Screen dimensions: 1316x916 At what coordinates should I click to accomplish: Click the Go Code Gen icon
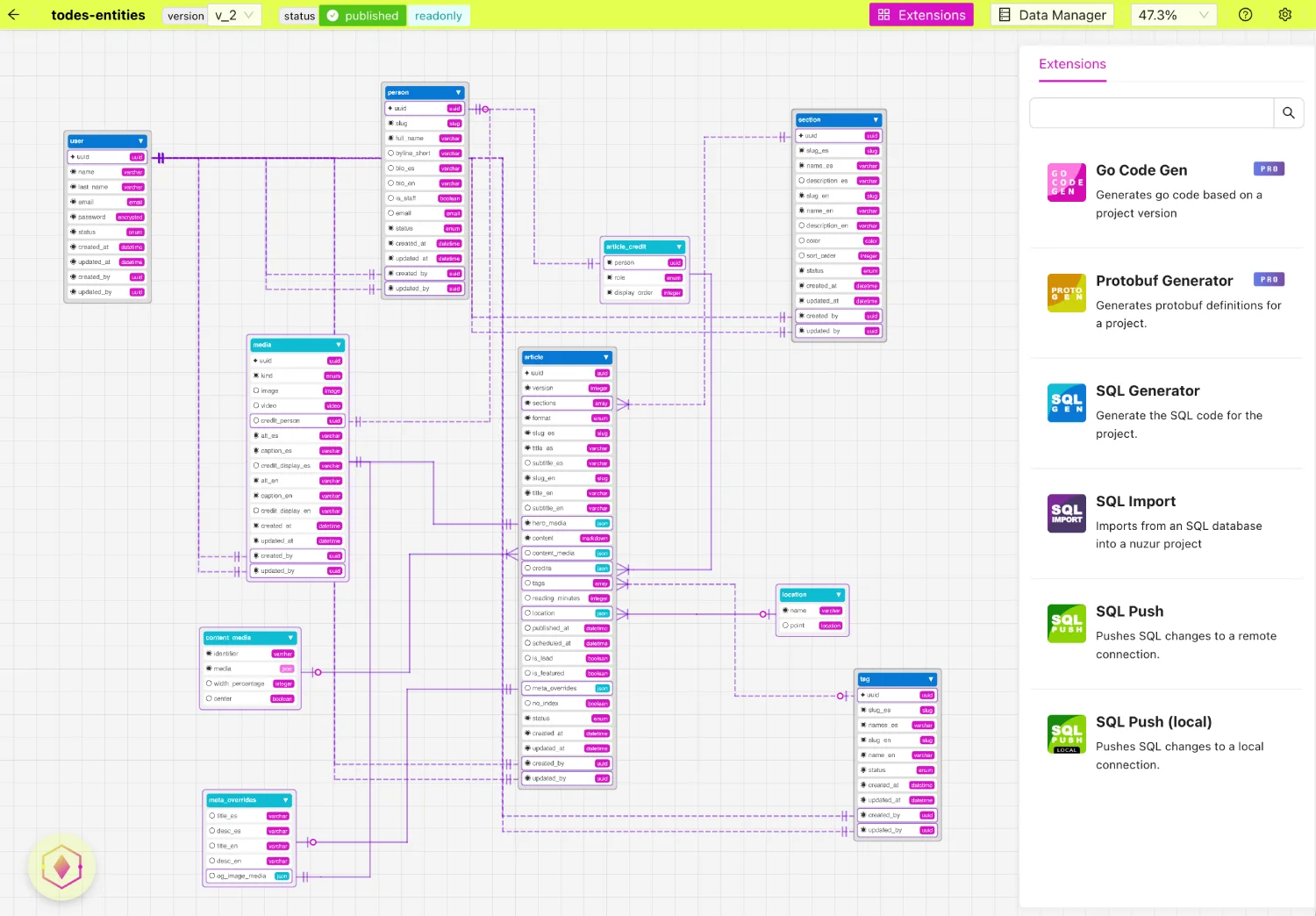[x=1067, y=182]
